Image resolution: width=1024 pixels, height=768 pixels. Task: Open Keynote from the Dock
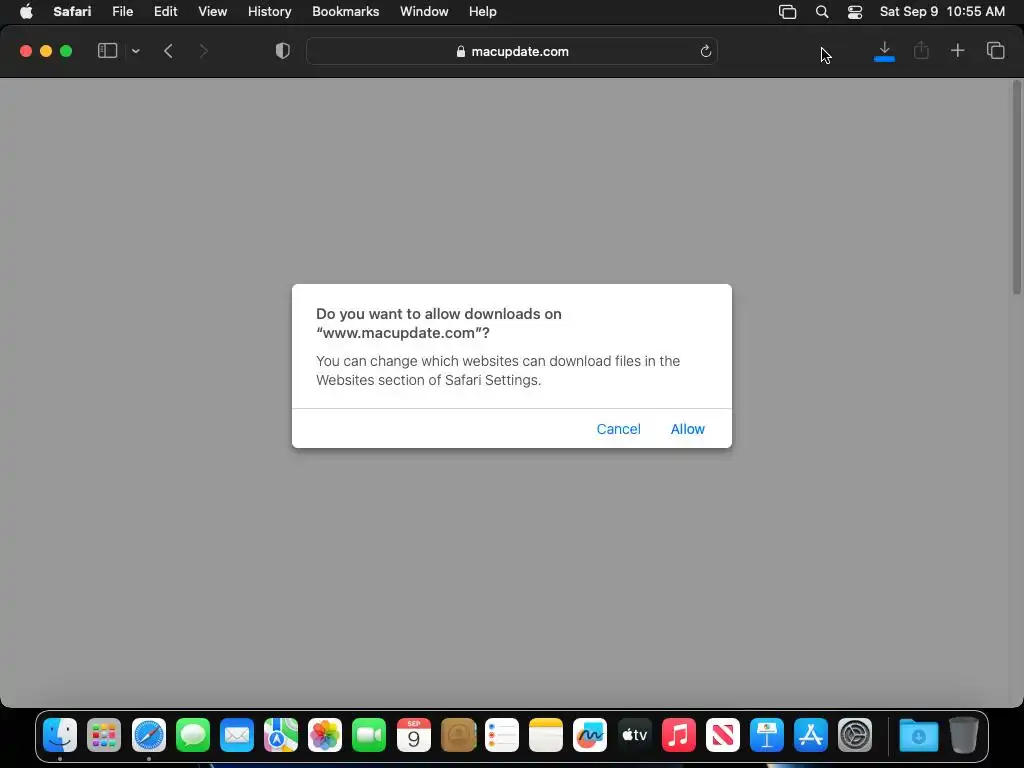[x=767, y=735]
